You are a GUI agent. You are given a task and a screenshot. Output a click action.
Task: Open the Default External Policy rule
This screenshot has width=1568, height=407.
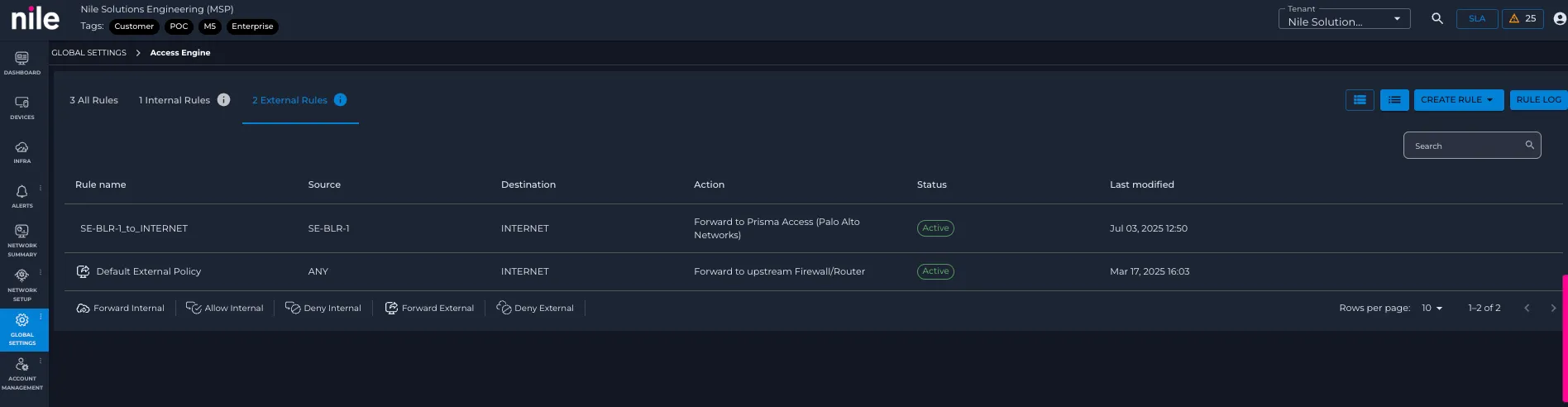pos(149,271)
